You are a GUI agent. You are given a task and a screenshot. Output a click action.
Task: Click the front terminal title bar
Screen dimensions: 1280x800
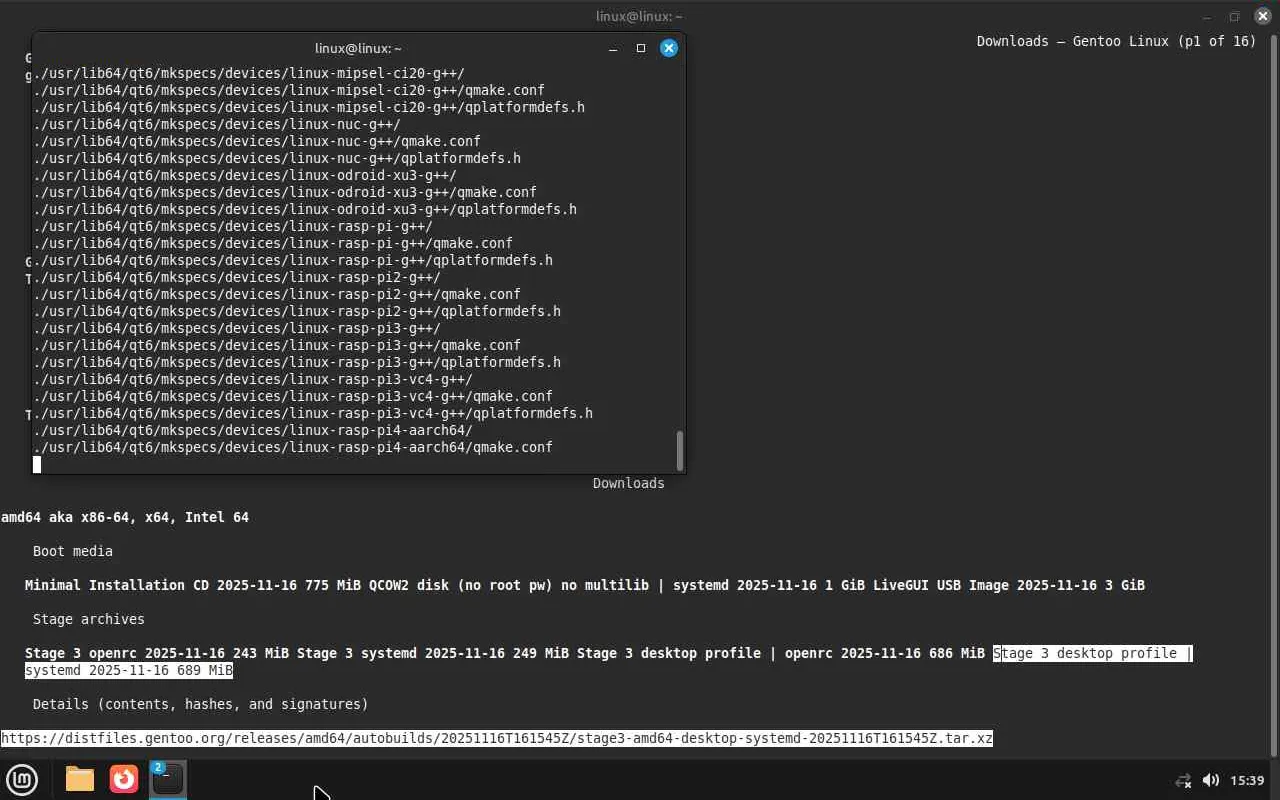pos(358,48)
